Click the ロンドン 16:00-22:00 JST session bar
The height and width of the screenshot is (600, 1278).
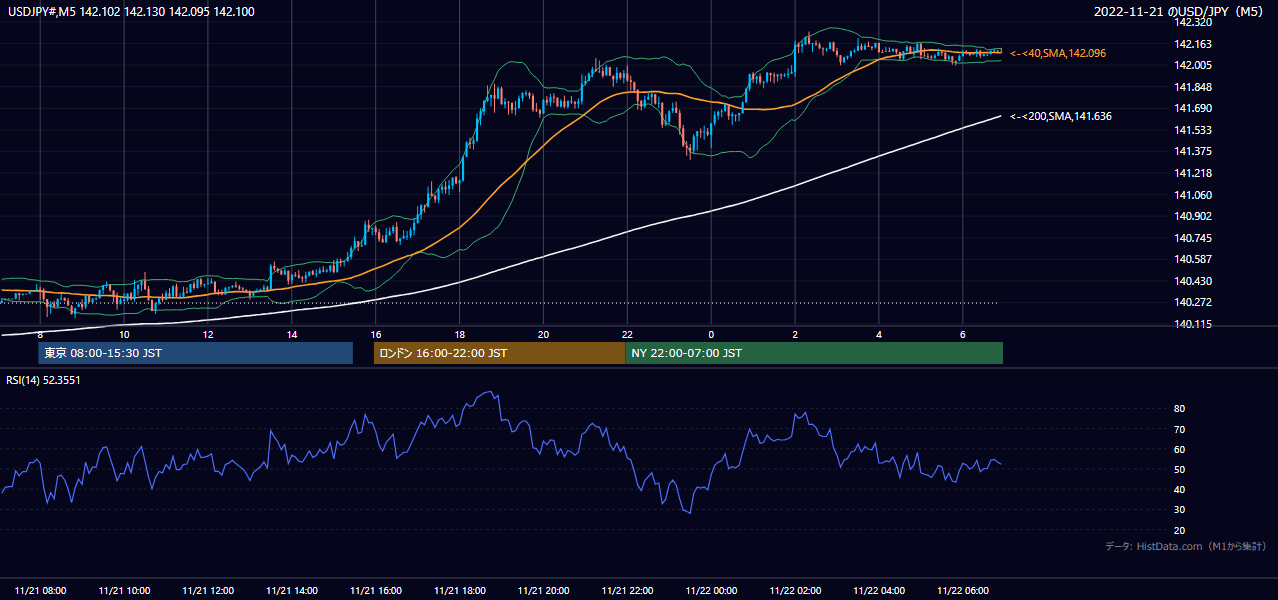(x=499, y=353)
